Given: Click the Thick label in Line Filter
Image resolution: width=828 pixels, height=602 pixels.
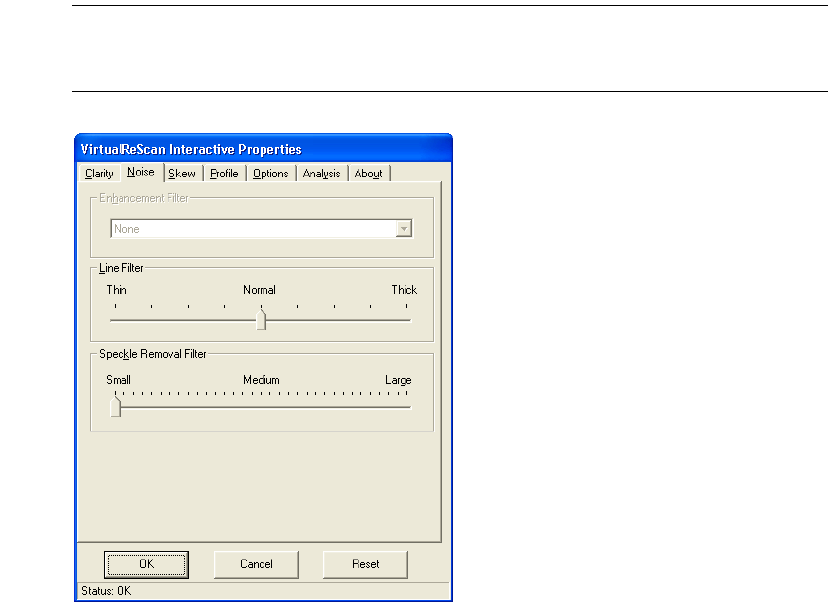Looking at the screenshot, I should click(404, 290).
